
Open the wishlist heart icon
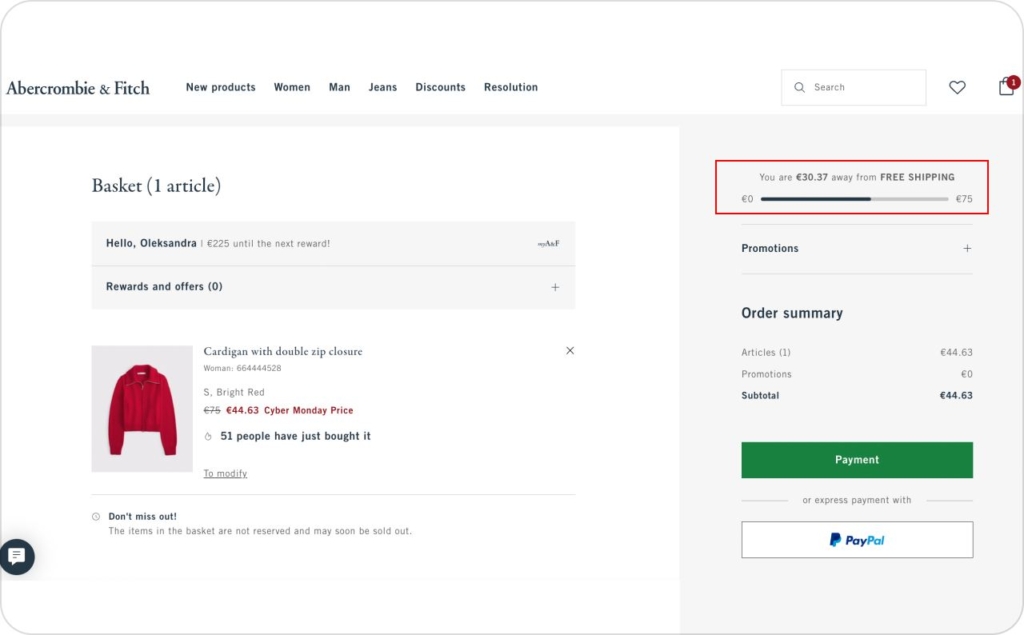click(957, 88)
